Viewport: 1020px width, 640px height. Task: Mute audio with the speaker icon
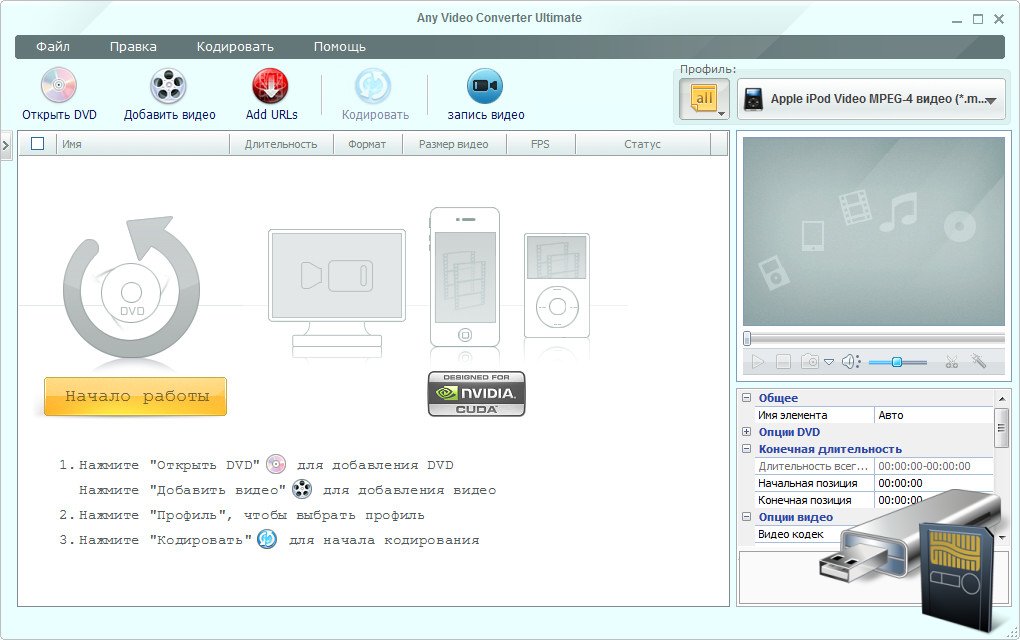click(851, 362)
